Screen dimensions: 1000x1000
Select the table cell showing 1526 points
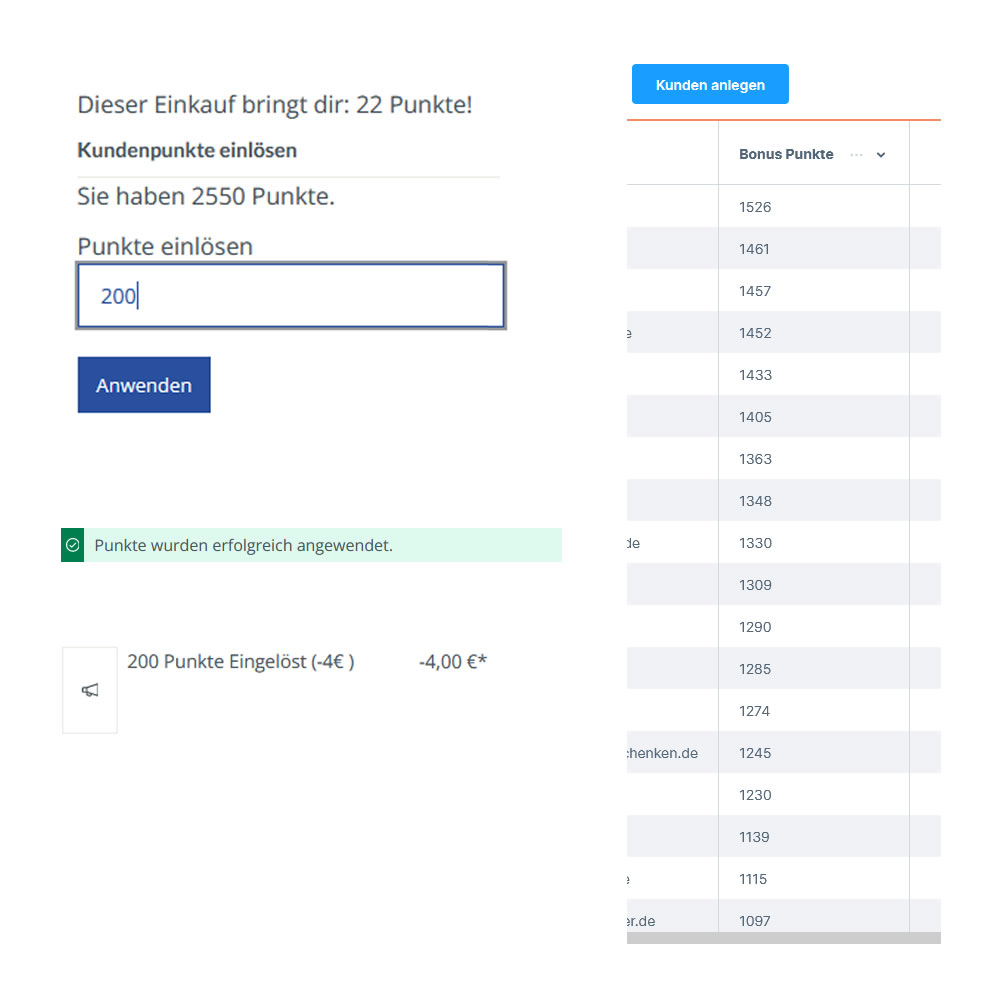tap(755, 207)
